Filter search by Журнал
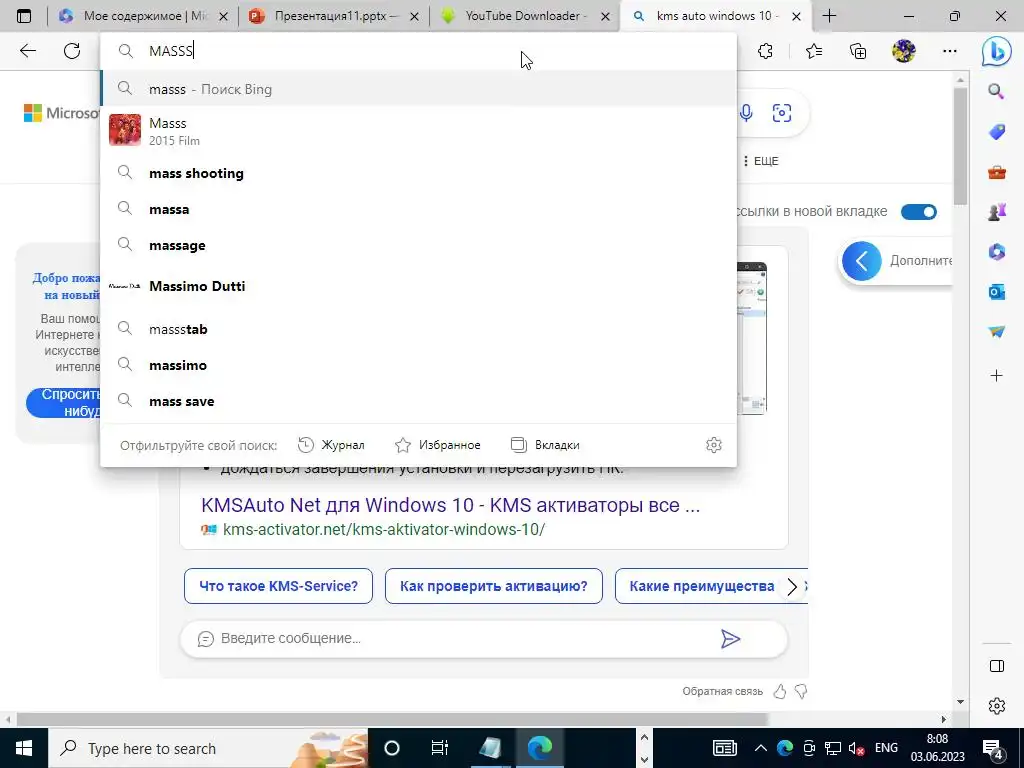Screen dimensions: 1024x768 (331, 445)
